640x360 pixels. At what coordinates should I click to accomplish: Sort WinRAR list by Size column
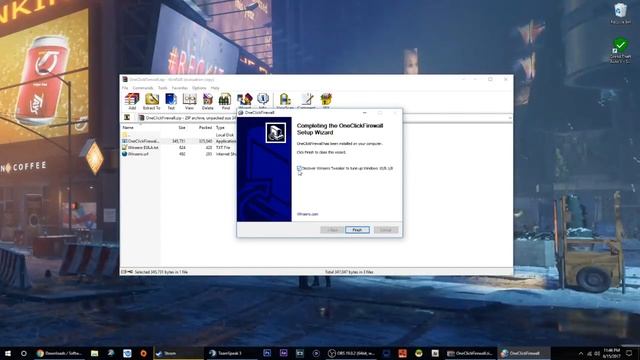(x=182, y=128)
